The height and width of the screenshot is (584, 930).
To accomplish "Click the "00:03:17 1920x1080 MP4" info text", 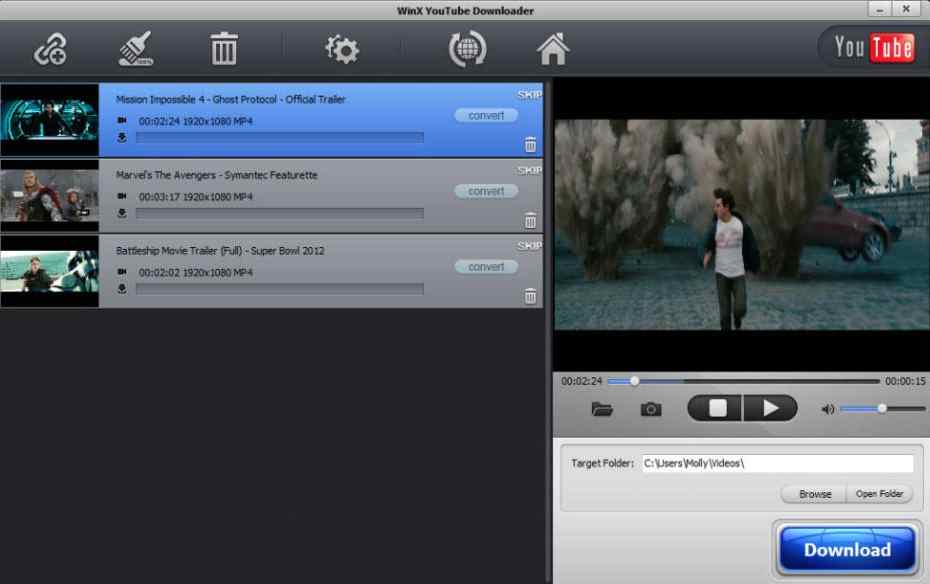I will 196,196.
